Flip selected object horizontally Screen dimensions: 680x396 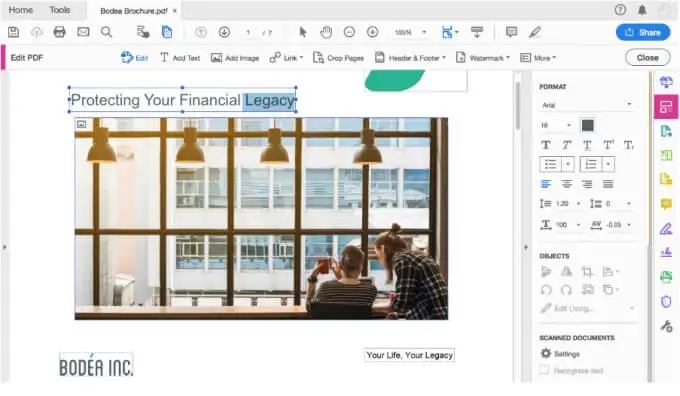pyautogui.click(x=566, y=272)
